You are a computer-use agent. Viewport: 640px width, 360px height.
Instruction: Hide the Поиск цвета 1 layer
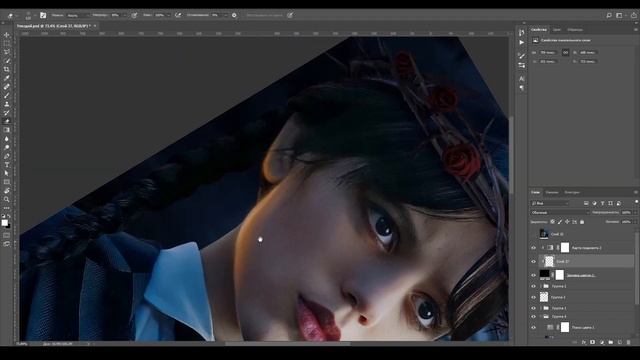(533, 327)
